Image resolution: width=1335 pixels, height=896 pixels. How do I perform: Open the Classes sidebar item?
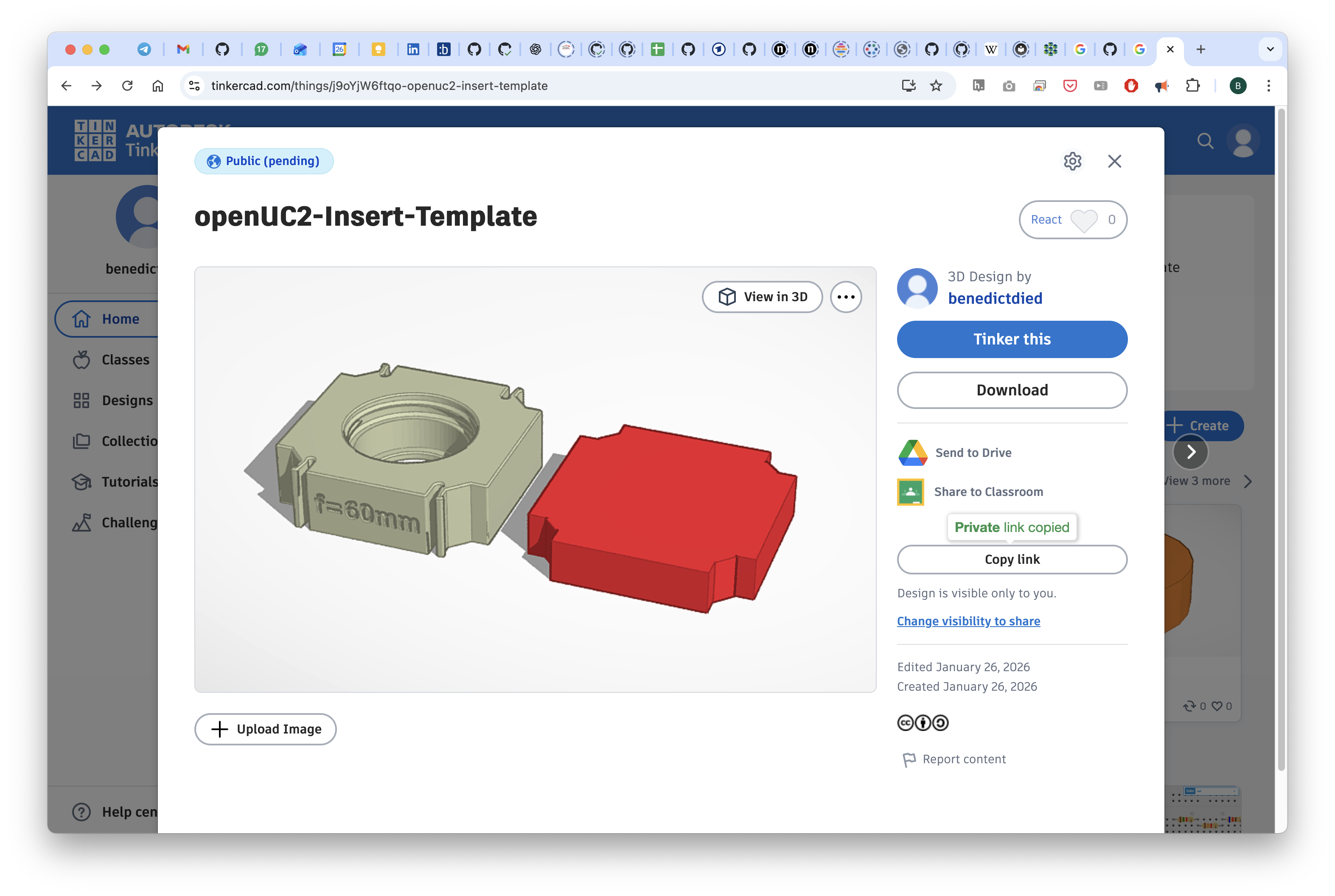[x=125, y=359]
